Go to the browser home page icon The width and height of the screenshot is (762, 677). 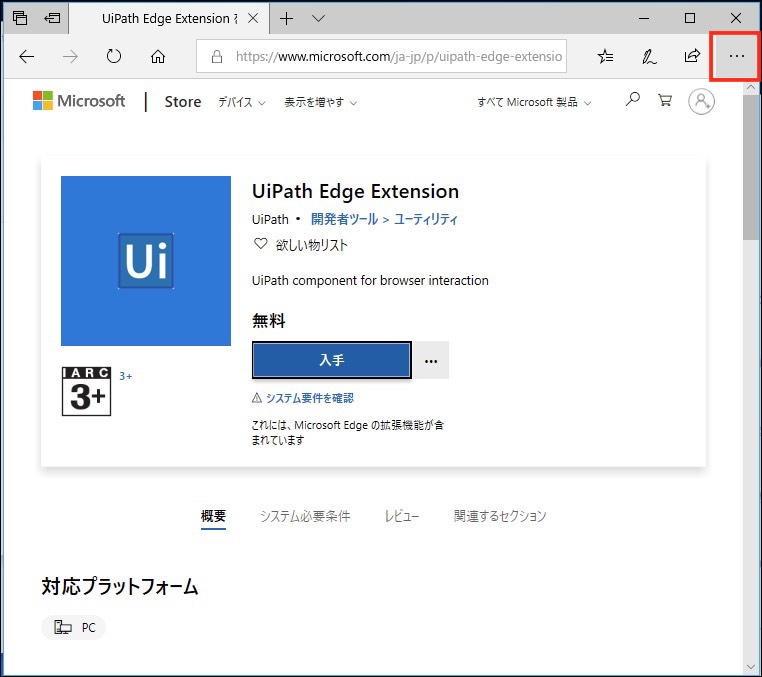point(157,57)
